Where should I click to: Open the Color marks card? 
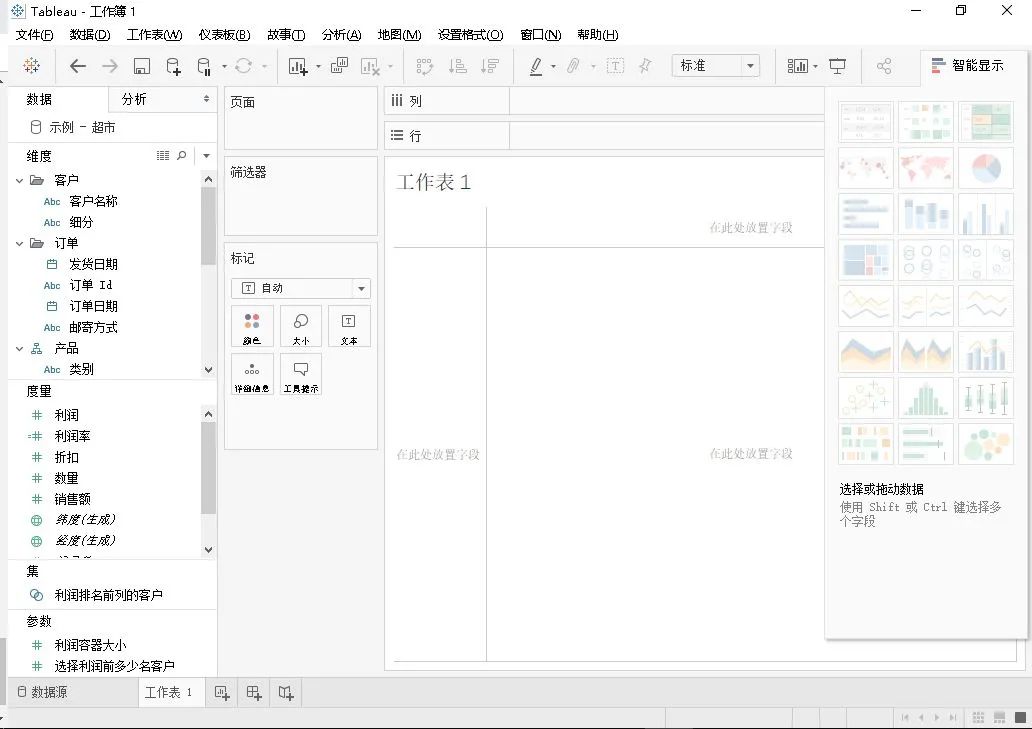tap(252, 326)
